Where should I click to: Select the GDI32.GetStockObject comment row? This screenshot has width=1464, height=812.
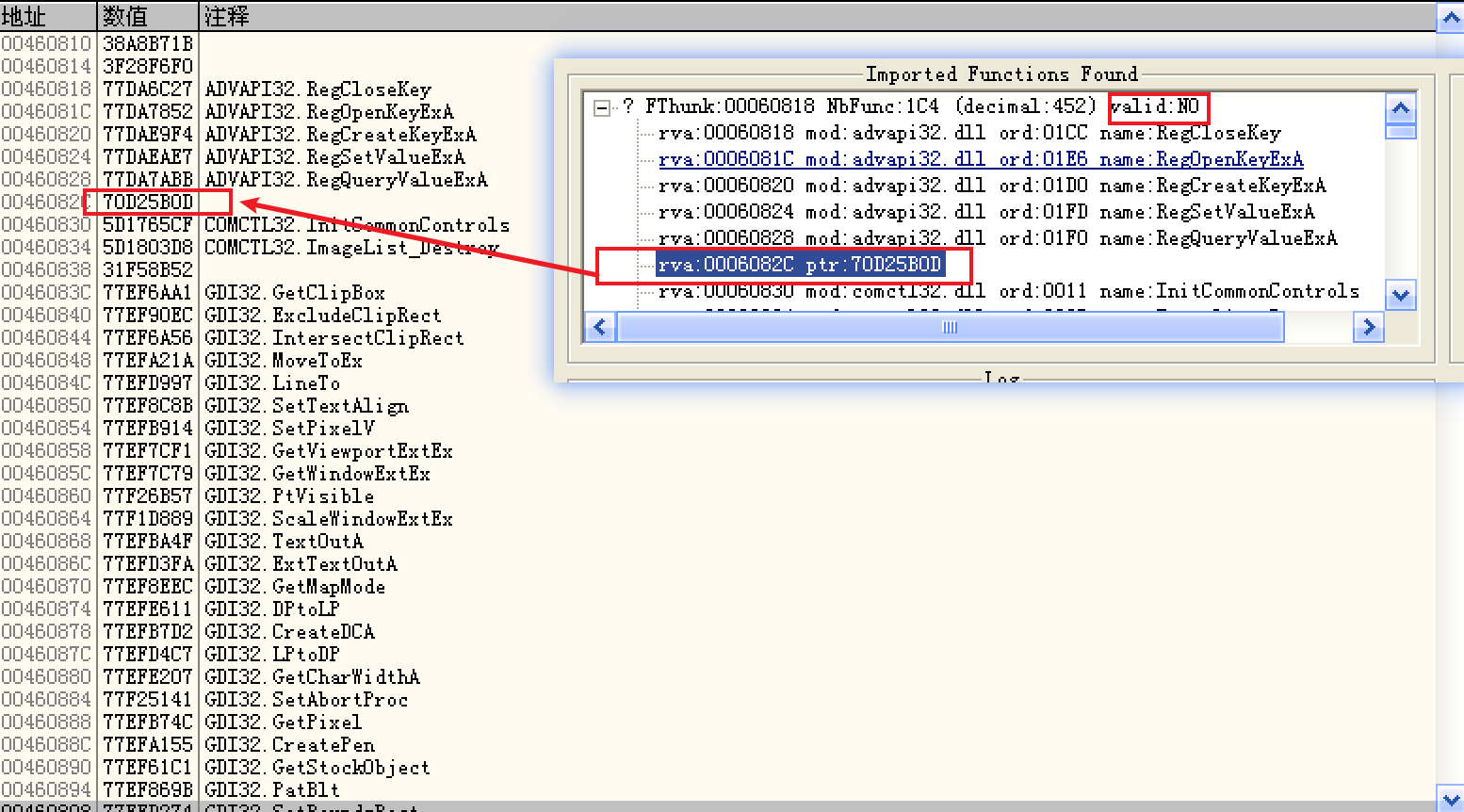[317, 768]
